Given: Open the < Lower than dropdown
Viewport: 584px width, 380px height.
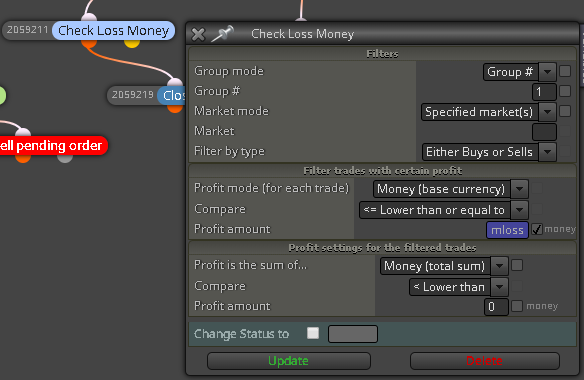Looking at the screenshot, I should pyautogui.click(x=458, y=287).
